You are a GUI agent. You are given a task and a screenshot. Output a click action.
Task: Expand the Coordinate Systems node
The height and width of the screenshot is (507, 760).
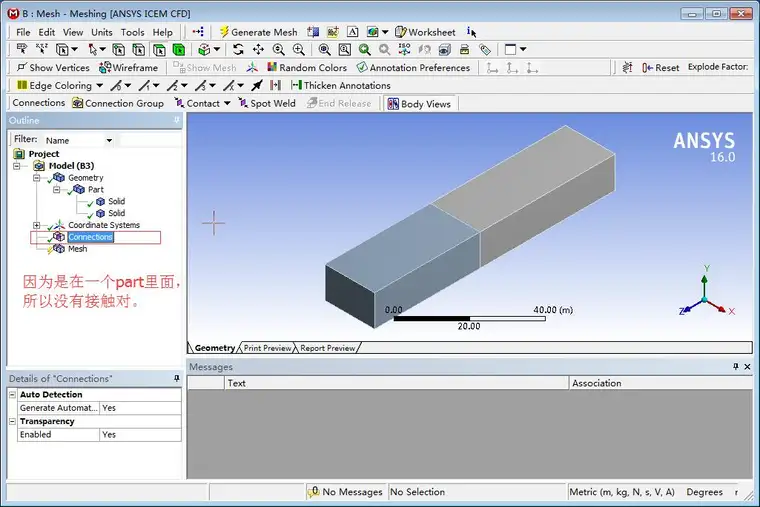(36, 225)
